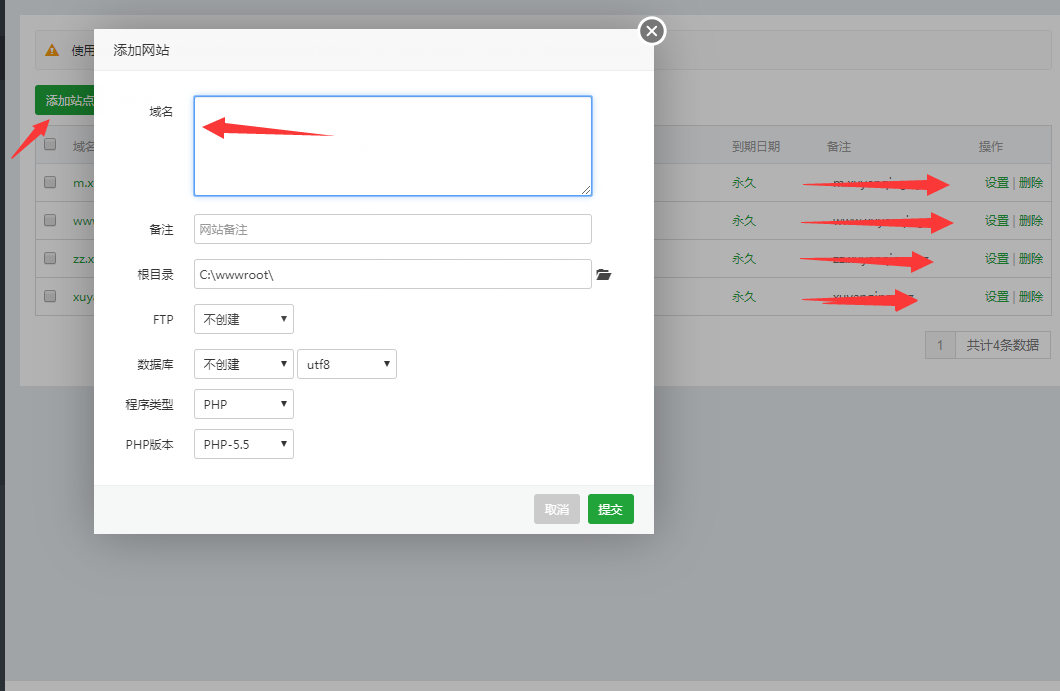Click 永久 expiry in the first row

click(x=744, y=183)
